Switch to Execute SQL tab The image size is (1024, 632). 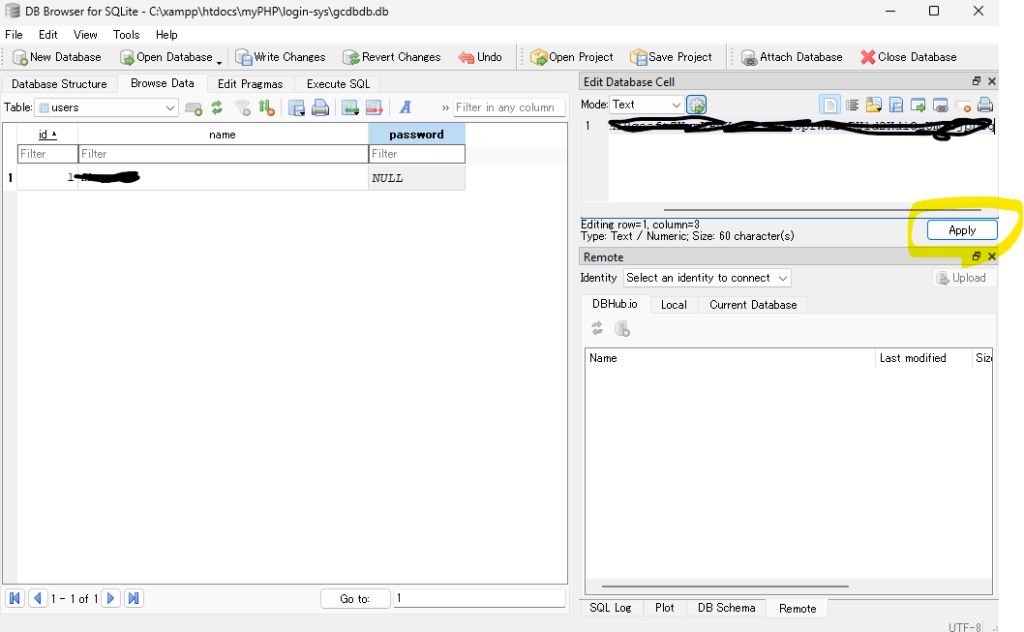[x=338, y=84]
